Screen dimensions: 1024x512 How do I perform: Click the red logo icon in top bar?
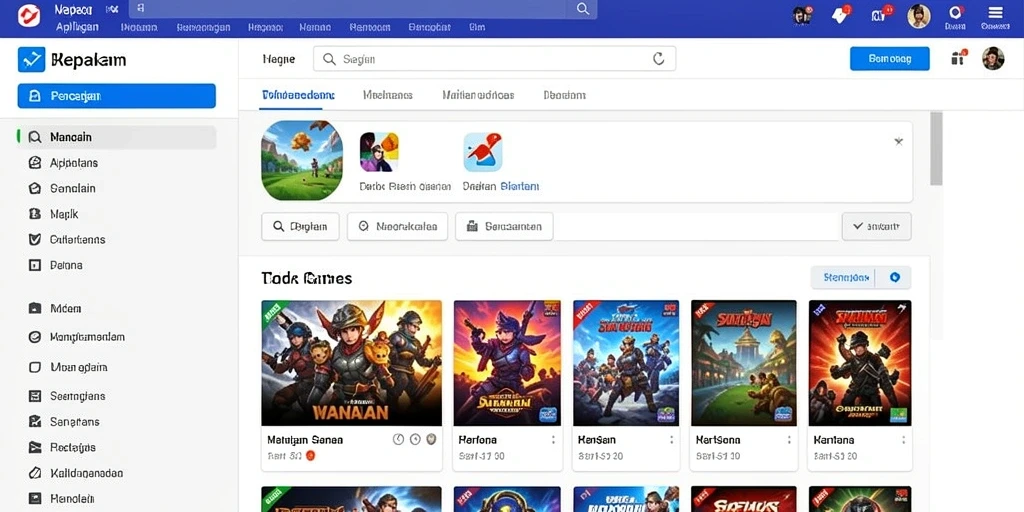pos(28,15)
